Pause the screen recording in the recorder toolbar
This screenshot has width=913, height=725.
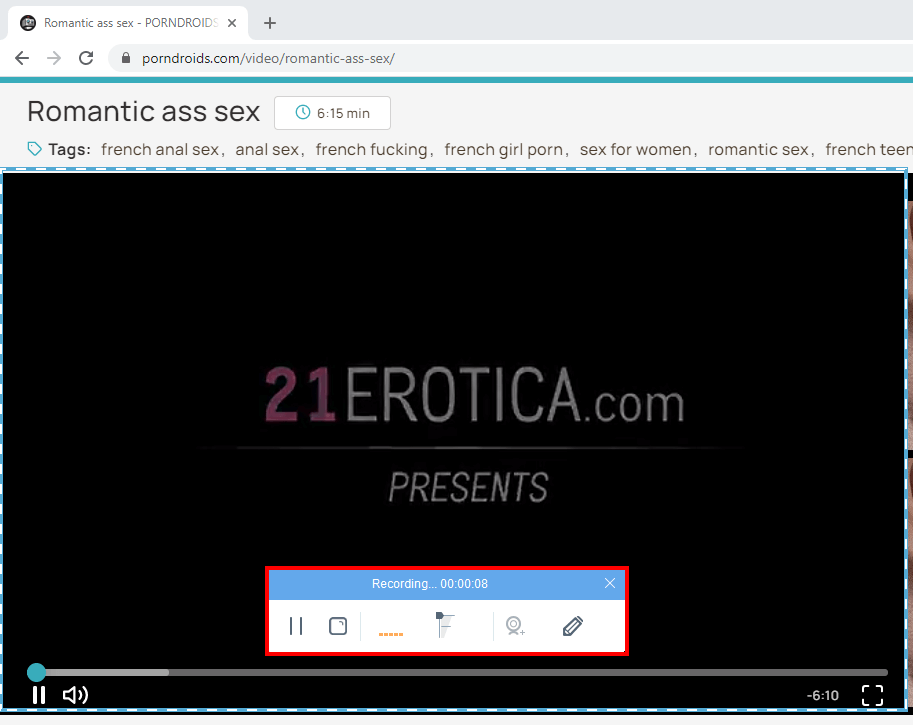[x=296, y=626]
